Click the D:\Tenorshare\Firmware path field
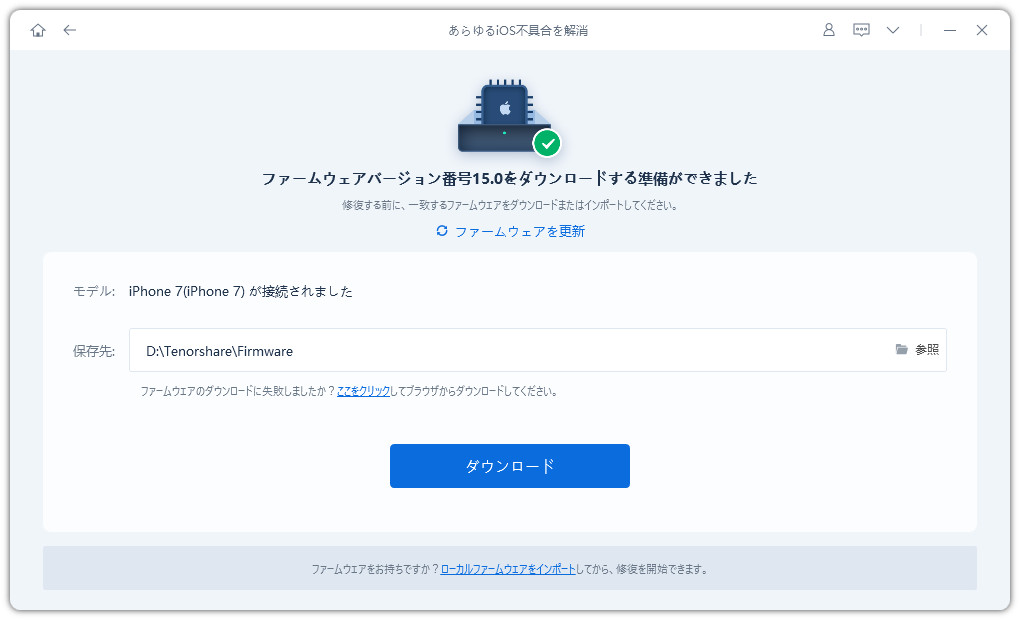Image resolution: width=1020 pixels, height=620 pixels. click(x=537, y=351)
